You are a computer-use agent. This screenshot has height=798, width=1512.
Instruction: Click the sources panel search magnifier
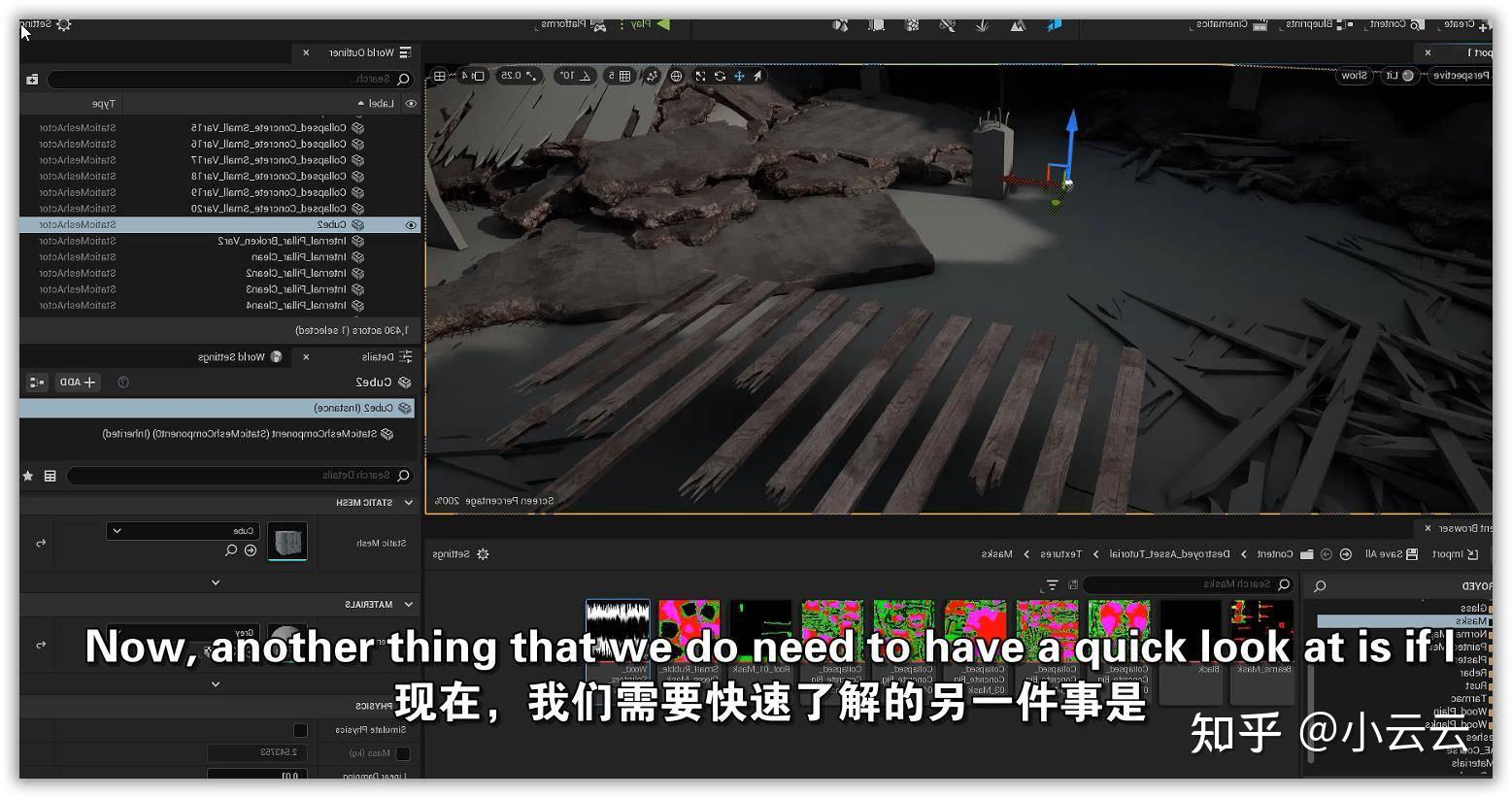pos(1320,586)
